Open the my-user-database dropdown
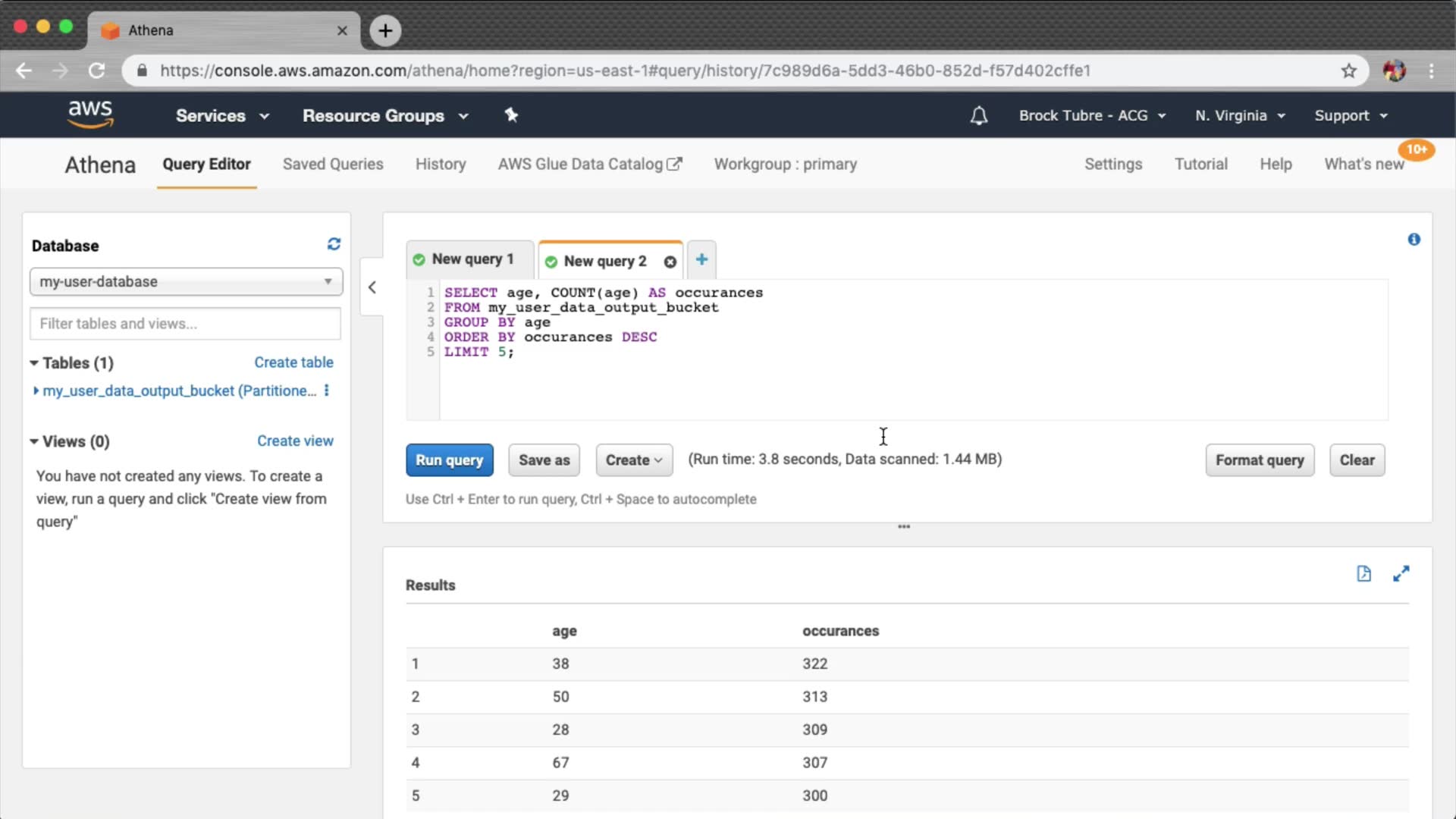1456x819 pixels. tap(186, 281)
